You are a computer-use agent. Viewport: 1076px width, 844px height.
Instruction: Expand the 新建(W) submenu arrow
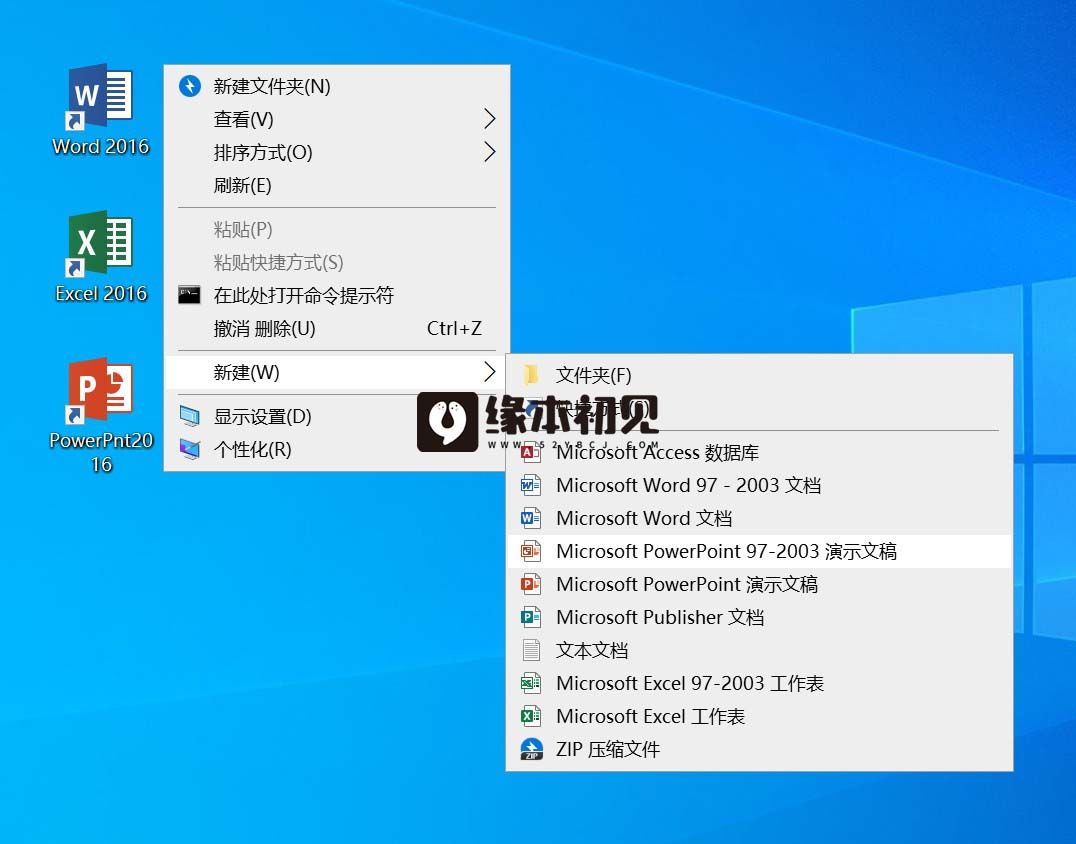(489, 372)
